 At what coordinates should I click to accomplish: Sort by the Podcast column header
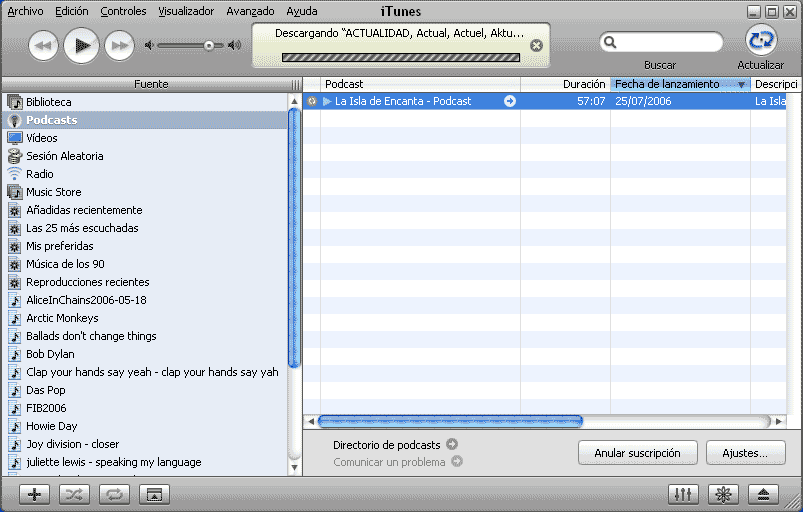click(420, 84)
